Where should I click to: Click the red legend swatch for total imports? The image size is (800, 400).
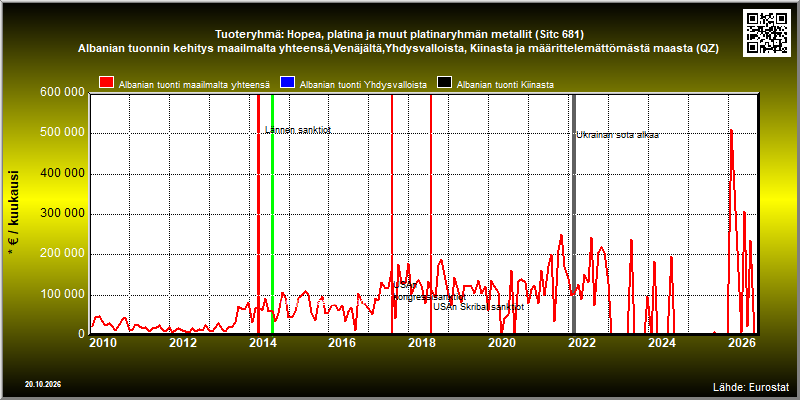[106, 84]
